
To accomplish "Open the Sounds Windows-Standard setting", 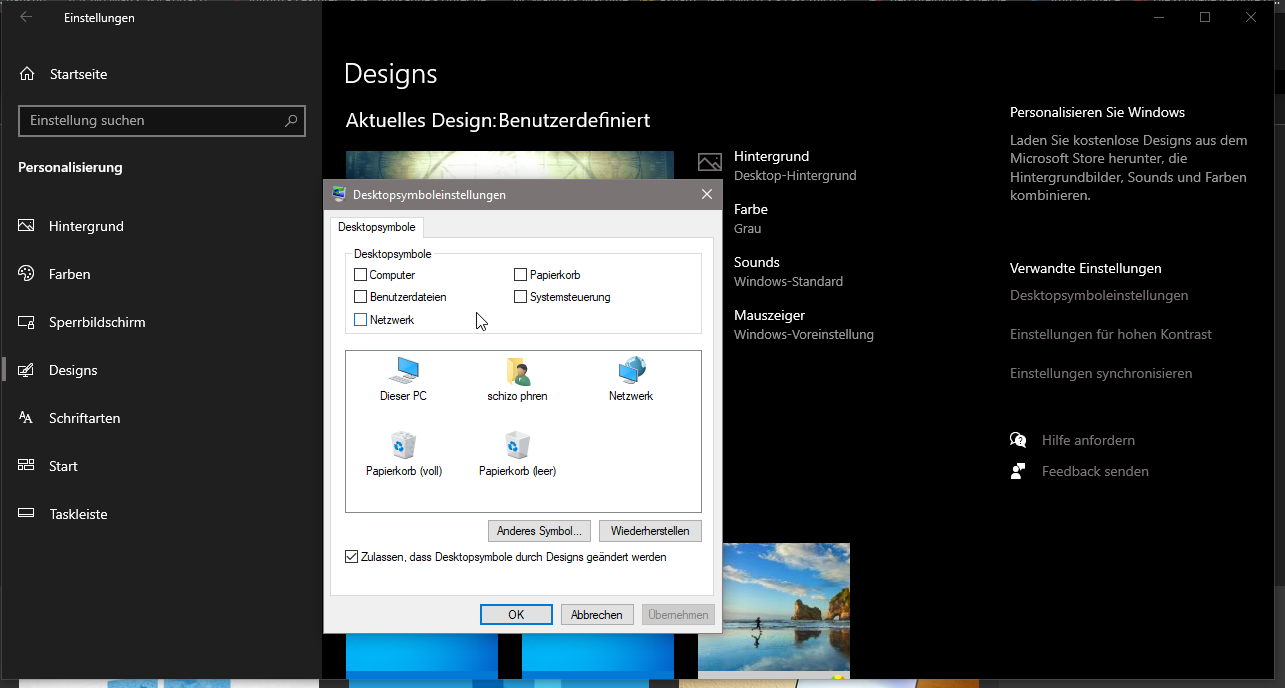I will tap(788, 271).
